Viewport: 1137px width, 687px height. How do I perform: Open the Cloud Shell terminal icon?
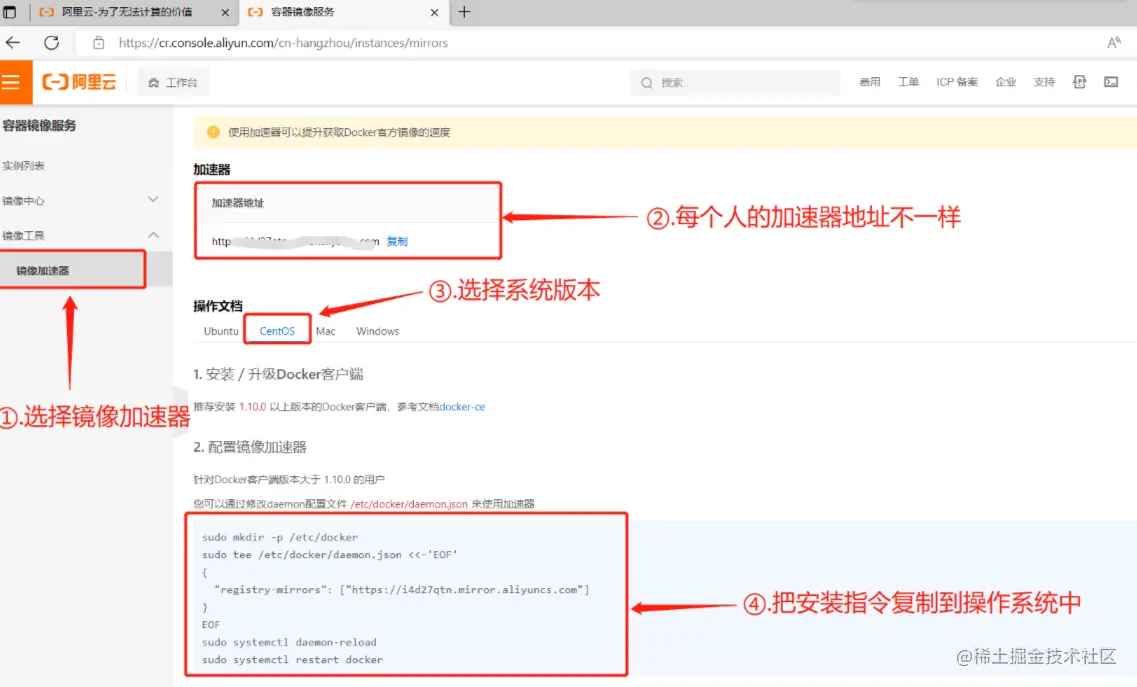[x=1111, y=82]
